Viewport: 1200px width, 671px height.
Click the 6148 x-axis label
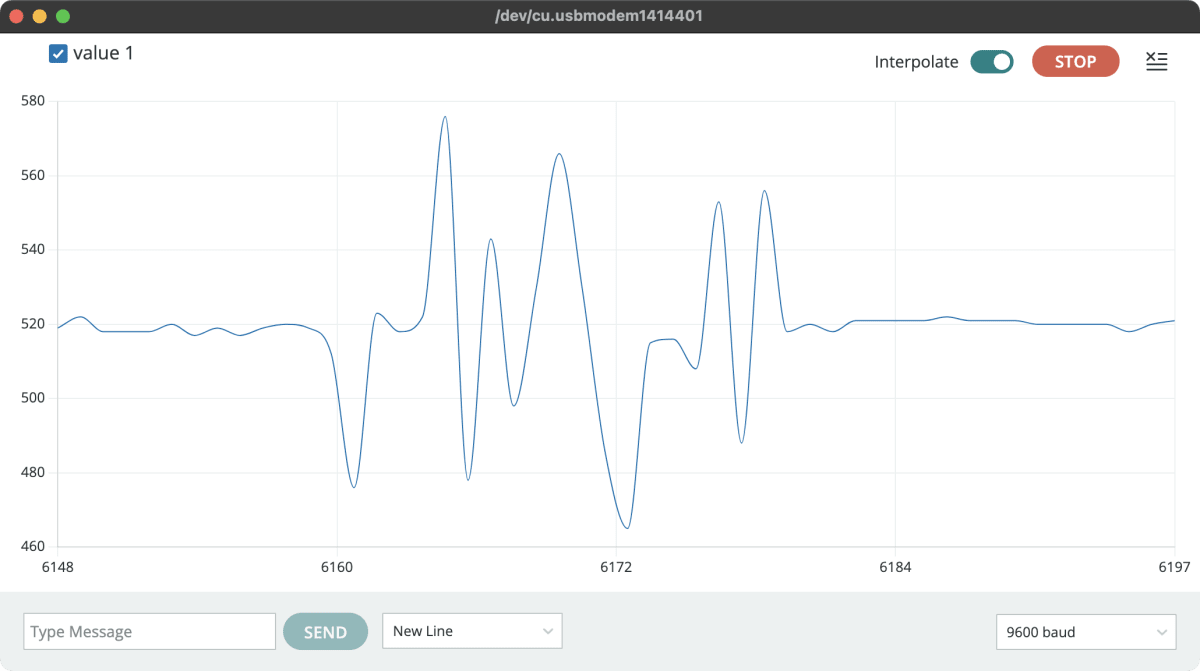coord(57,567)
